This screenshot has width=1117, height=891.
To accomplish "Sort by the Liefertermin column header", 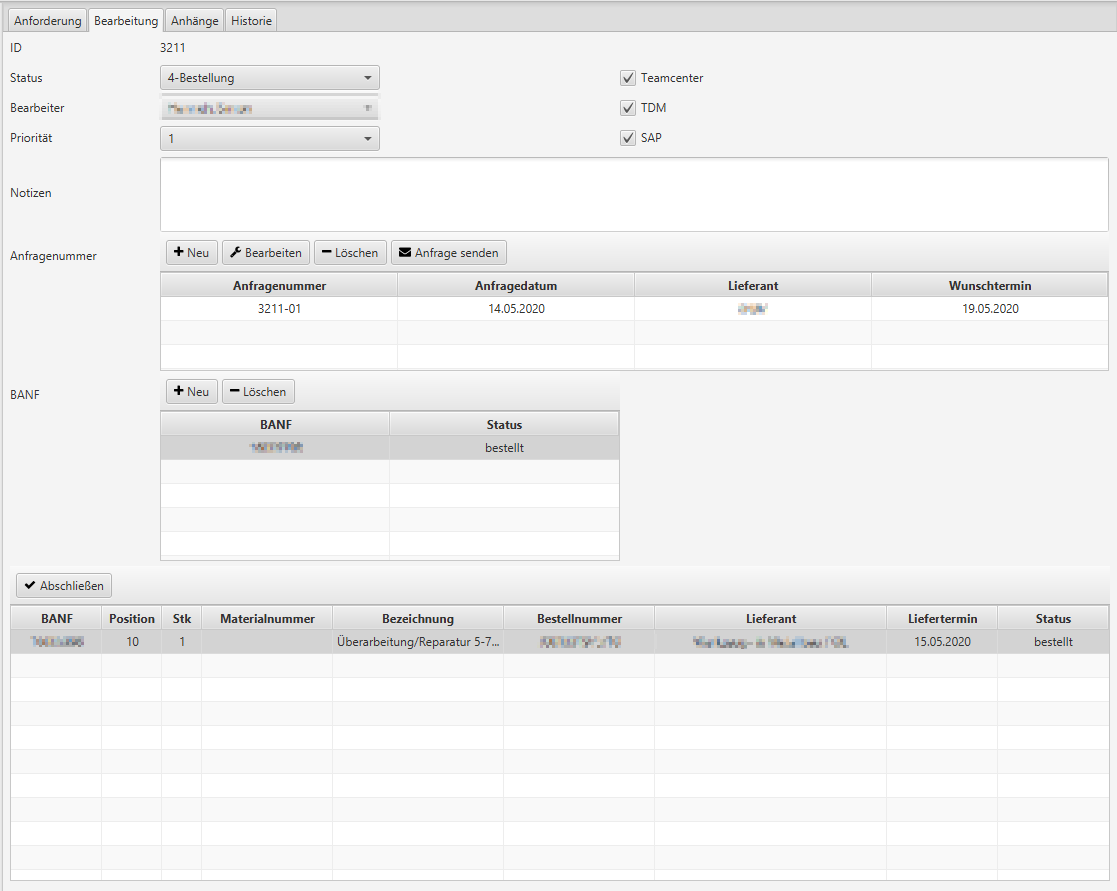I will [941, 619].
